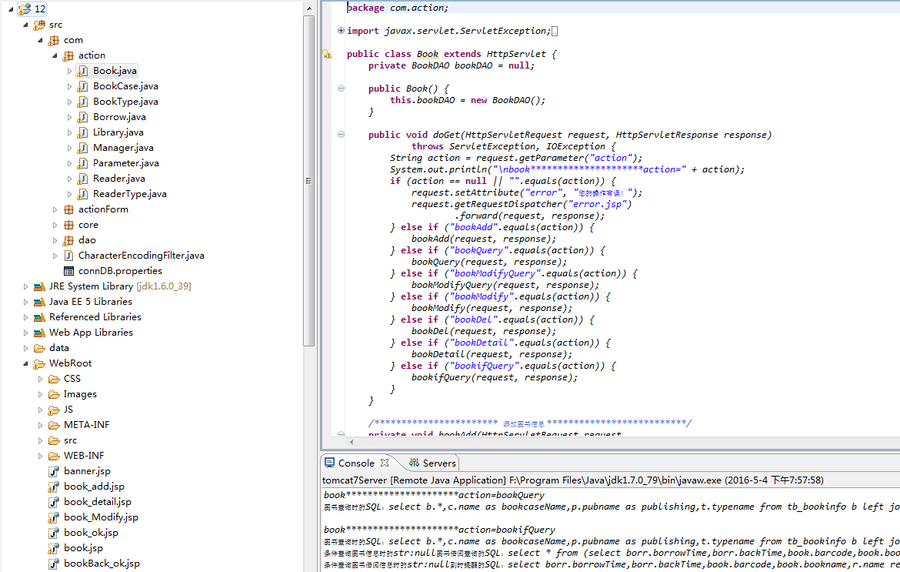The width and height of the screenshot is (900, 572).
Task: Click the BookType.java file icon
Action: pyautogui.click(x=83, y=102)
